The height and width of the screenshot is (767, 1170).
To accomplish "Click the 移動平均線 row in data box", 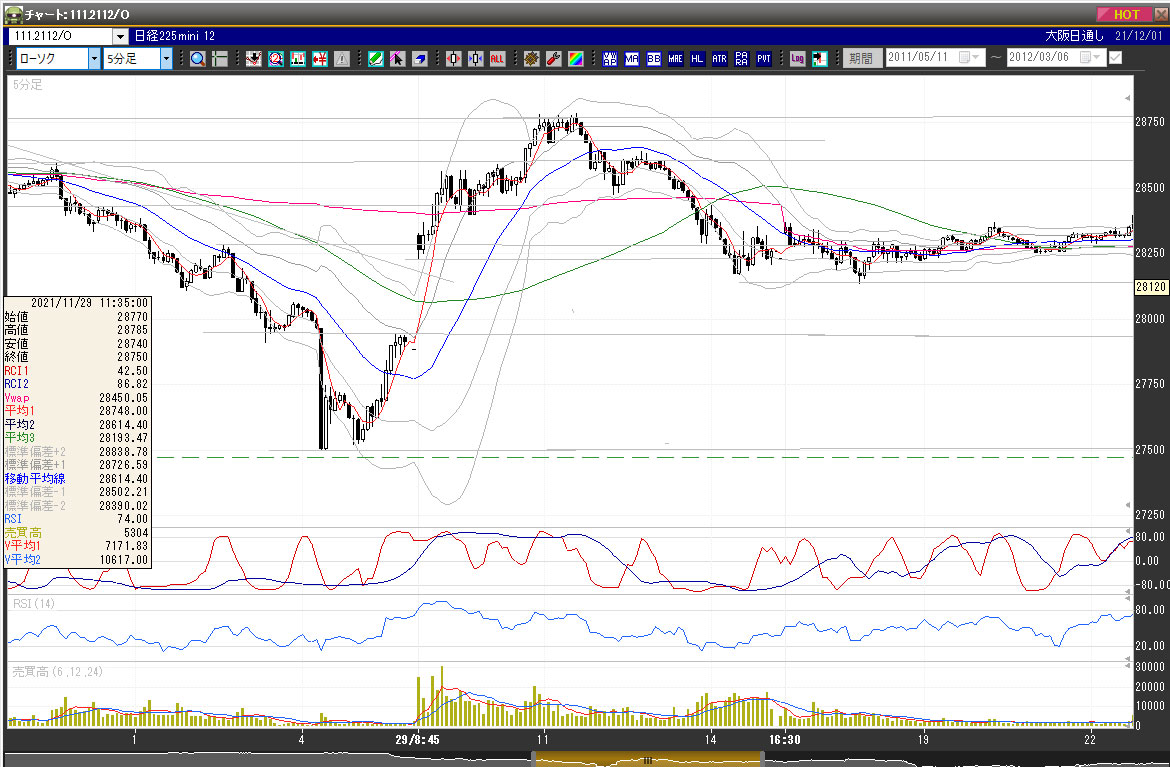I will (x=77, y=478).
